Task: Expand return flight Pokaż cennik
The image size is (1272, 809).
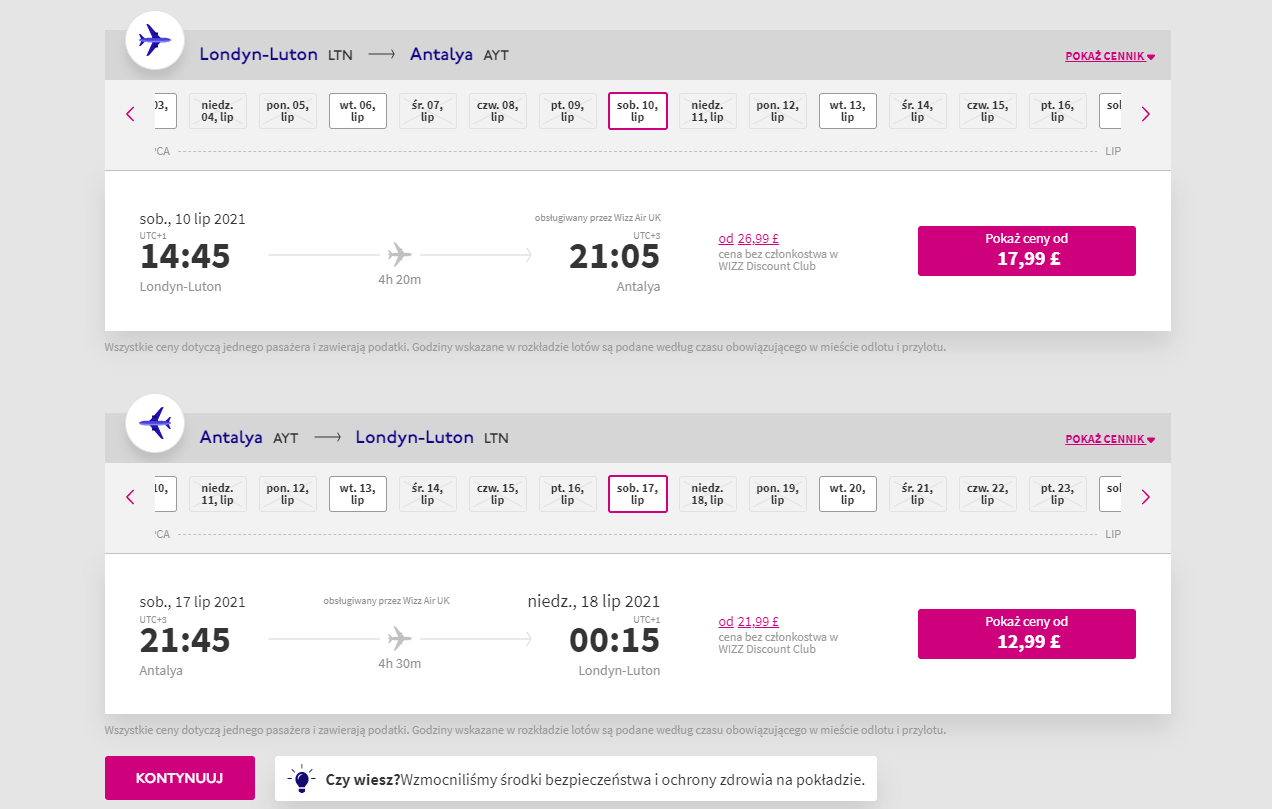Action: point(1110,439)
